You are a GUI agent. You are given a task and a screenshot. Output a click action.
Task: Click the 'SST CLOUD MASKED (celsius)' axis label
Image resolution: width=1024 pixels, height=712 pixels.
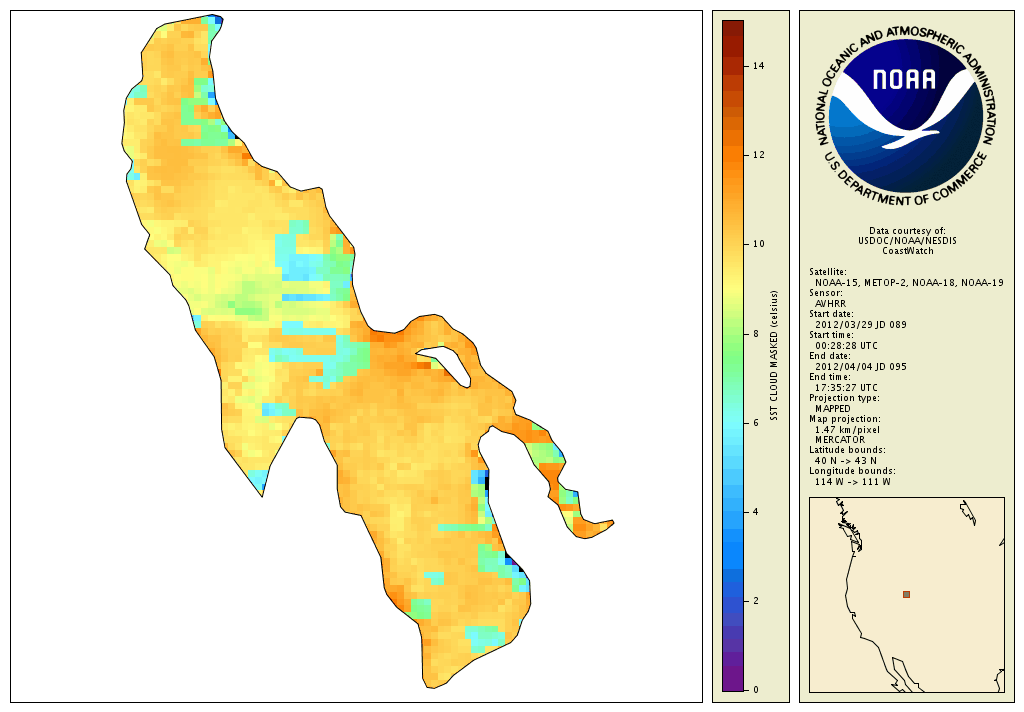(x=774, y=355)
